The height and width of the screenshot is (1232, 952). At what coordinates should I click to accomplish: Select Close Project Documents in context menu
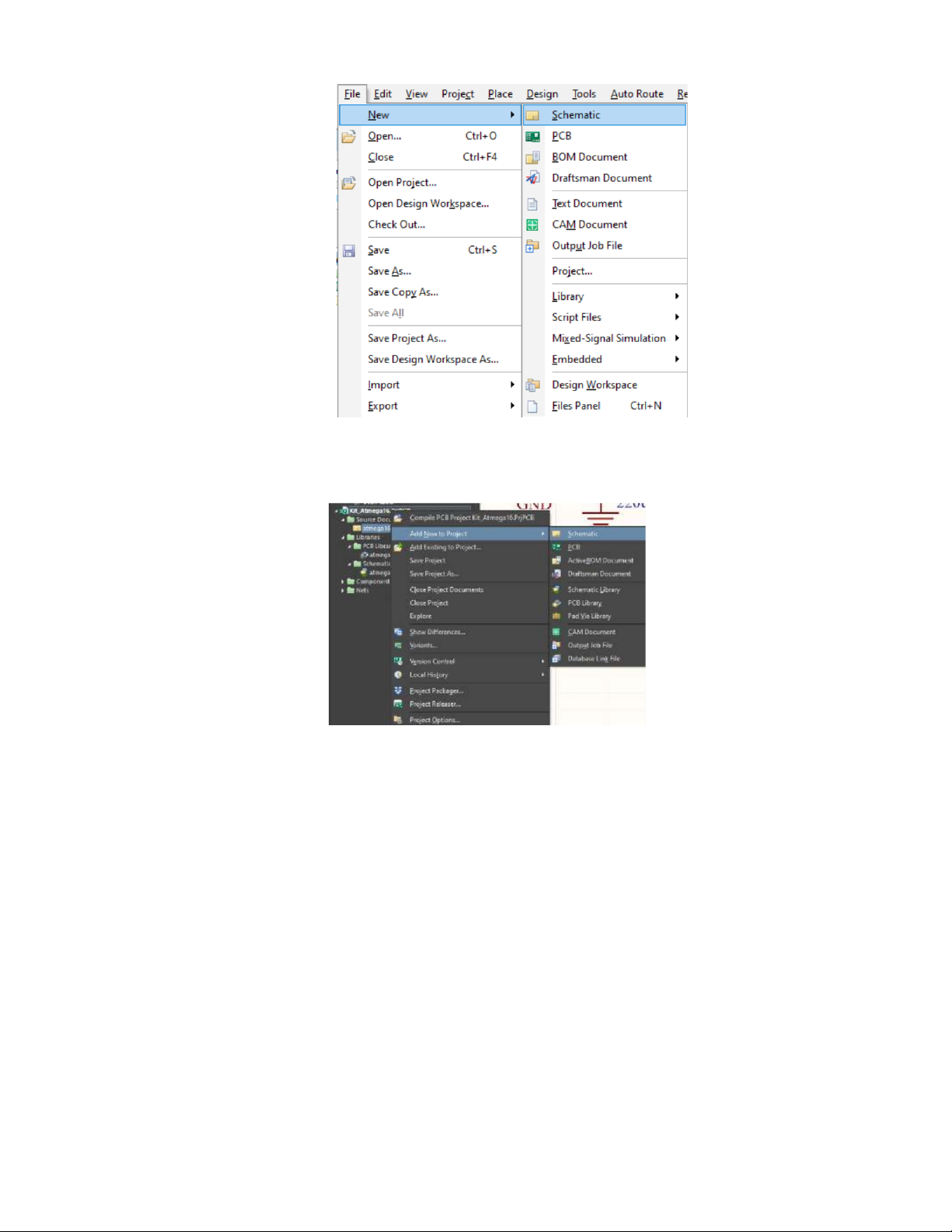446,589
